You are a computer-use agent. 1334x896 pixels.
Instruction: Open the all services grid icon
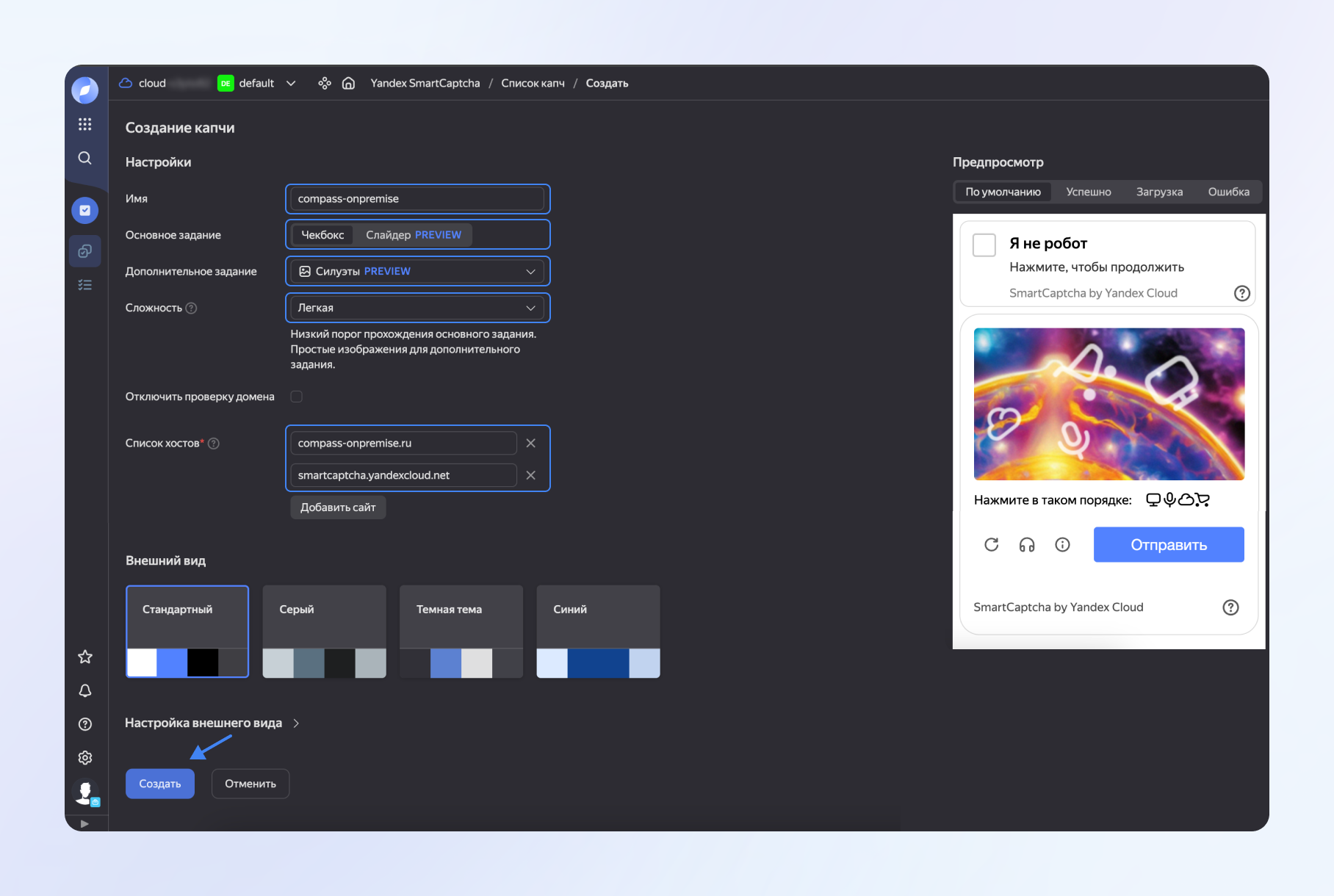coord(85,124)
